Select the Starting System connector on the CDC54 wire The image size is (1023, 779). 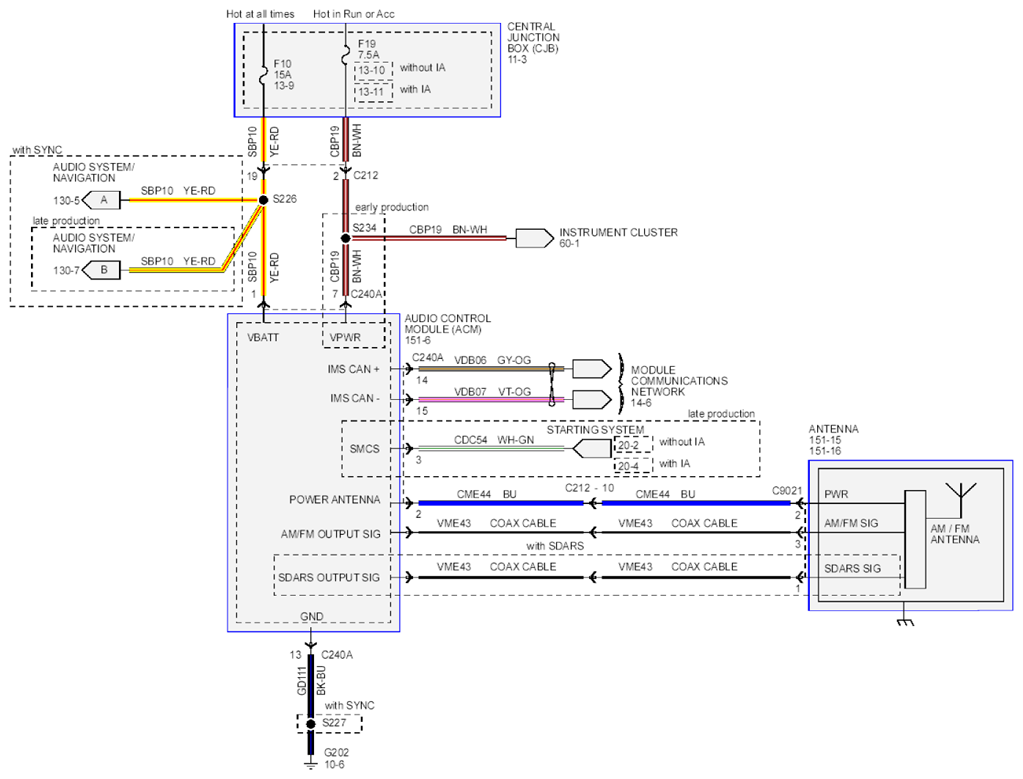tap(592, 449)
